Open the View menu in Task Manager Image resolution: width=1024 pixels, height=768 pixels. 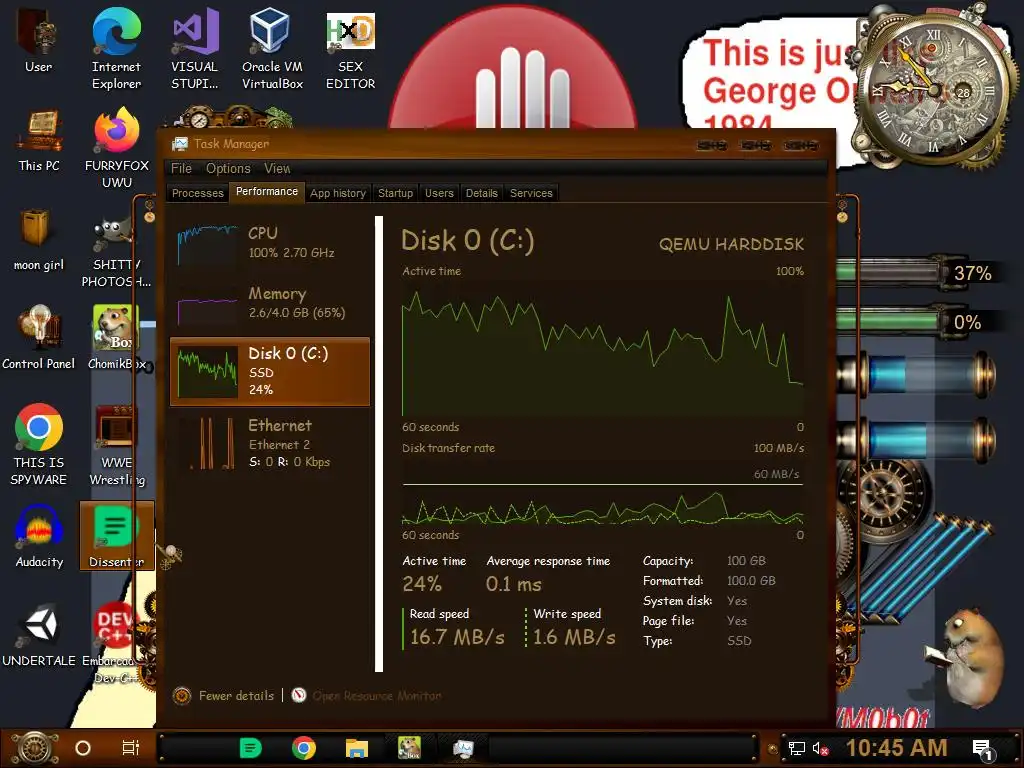pos(278,168)
